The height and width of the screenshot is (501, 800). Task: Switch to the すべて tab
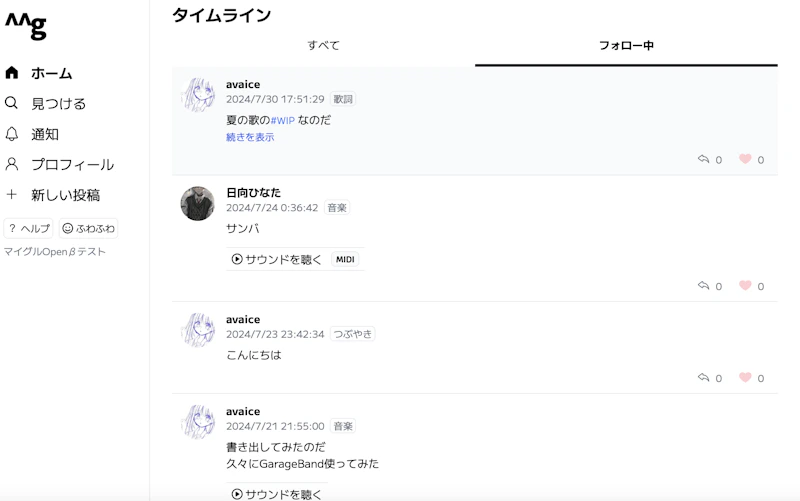point(323,46)
